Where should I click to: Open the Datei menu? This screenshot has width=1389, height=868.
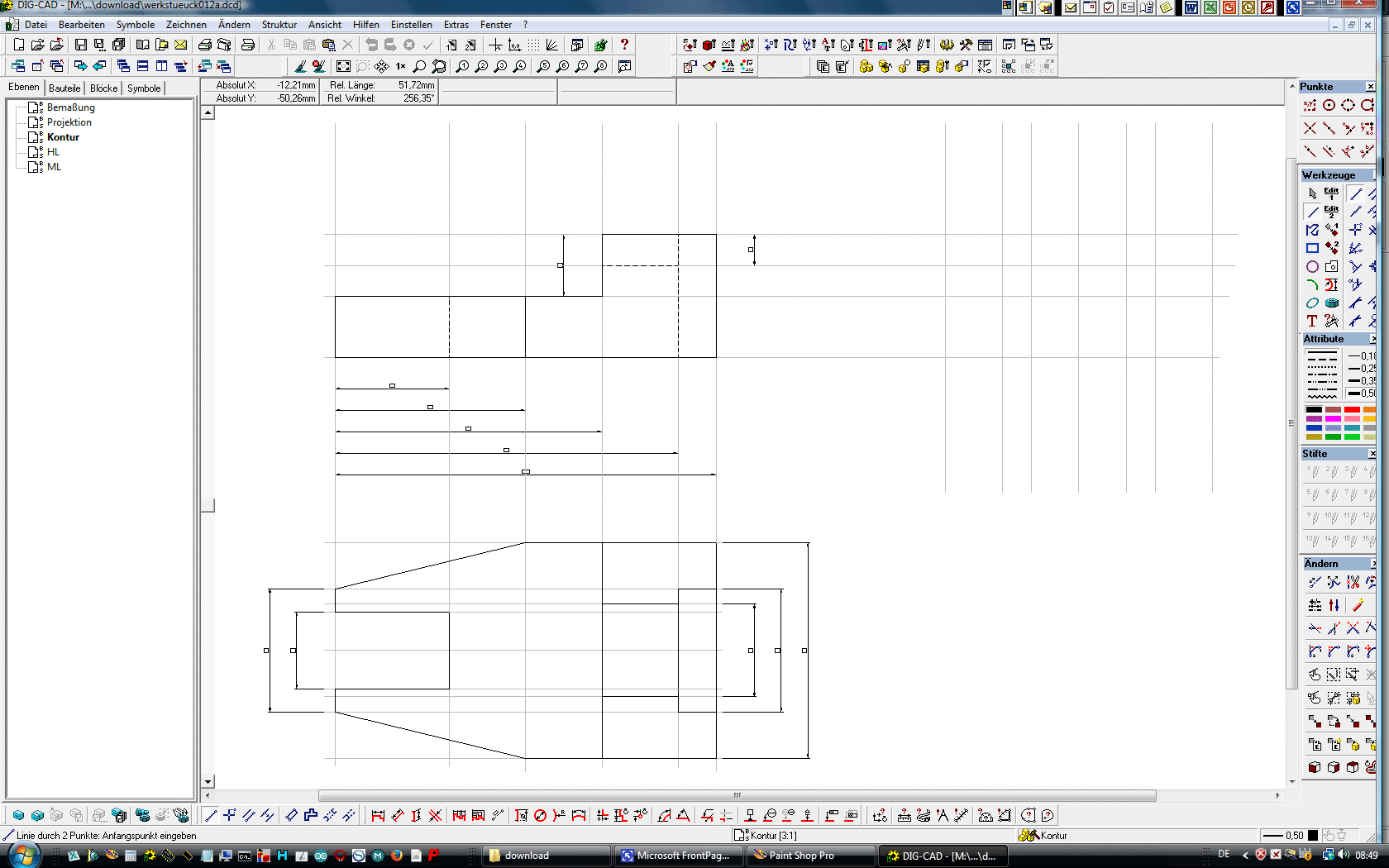pyautogui.click(x=36, y=25)
